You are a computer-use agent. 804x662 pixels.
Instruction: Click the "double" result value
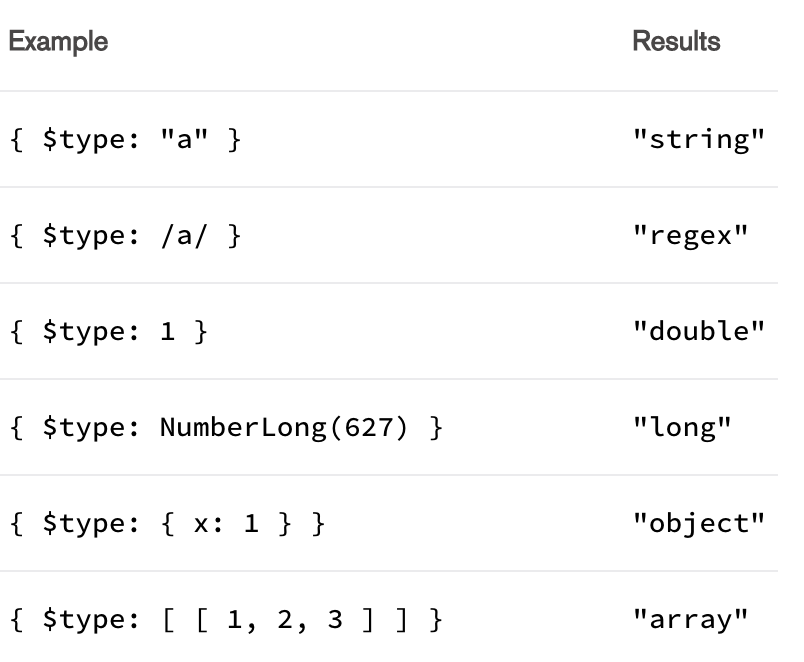point(699,331)
